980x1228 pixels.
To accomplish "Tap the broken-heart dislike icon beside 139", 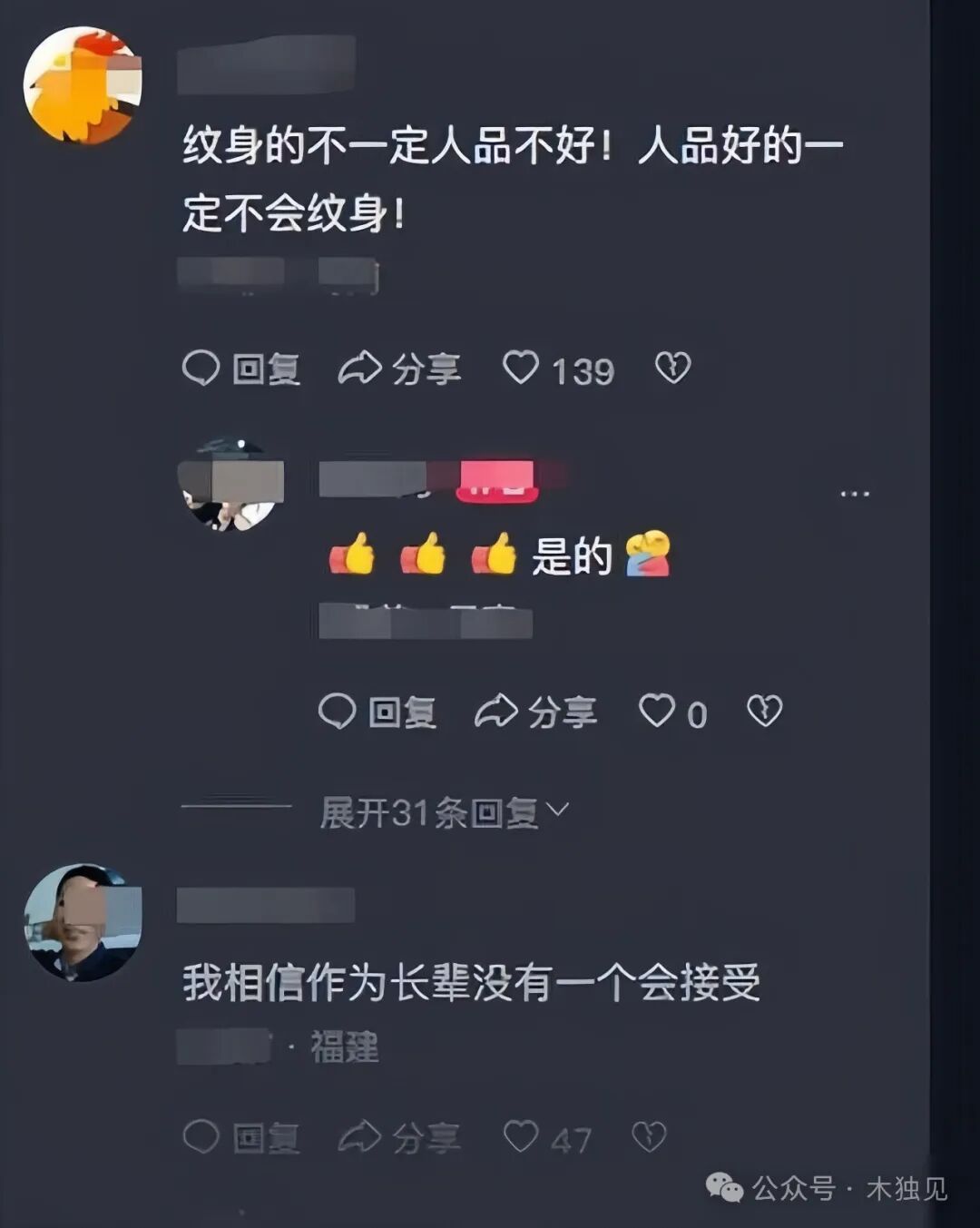I will coord(672,368).
